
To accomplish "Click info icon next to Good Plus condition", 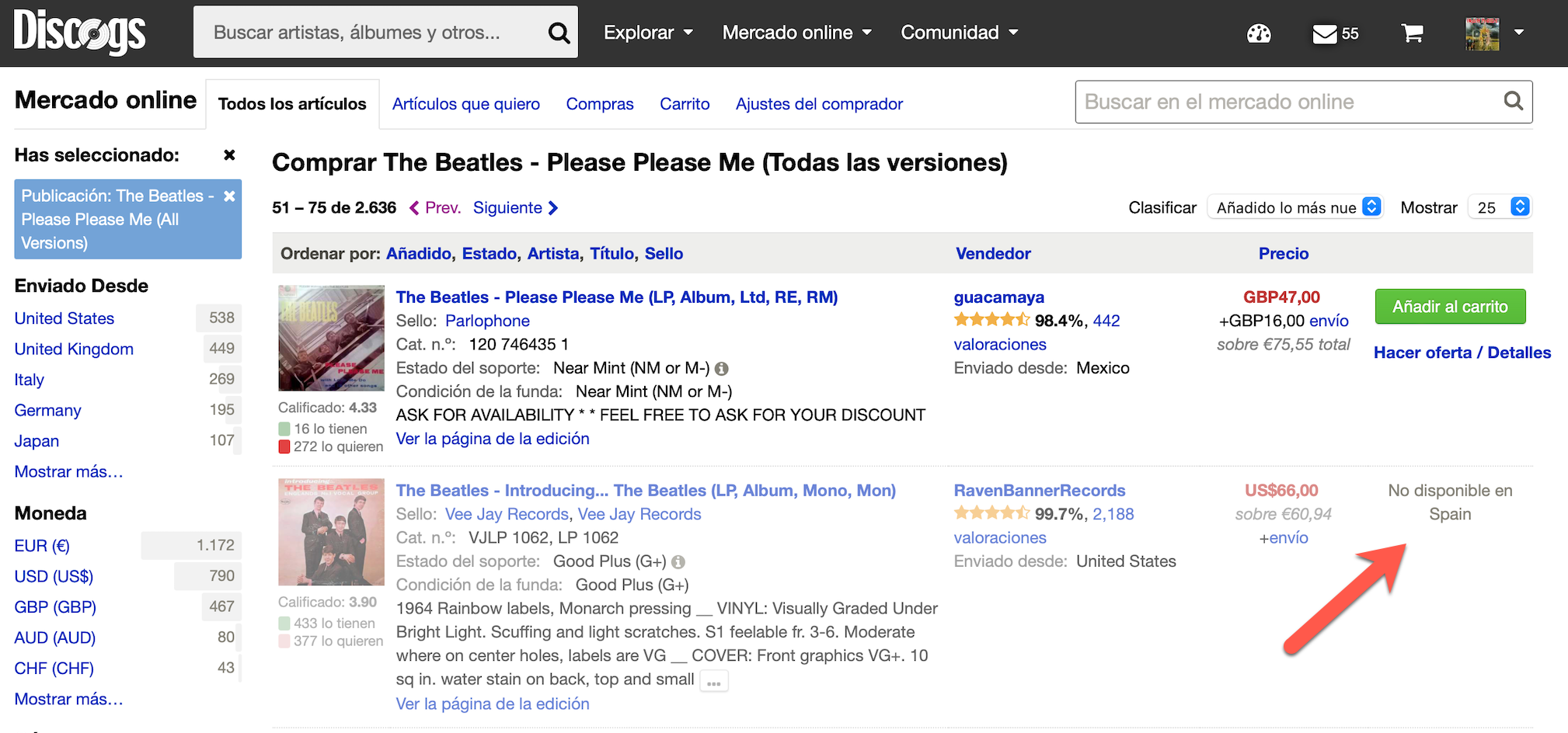I will click(678, 562).
